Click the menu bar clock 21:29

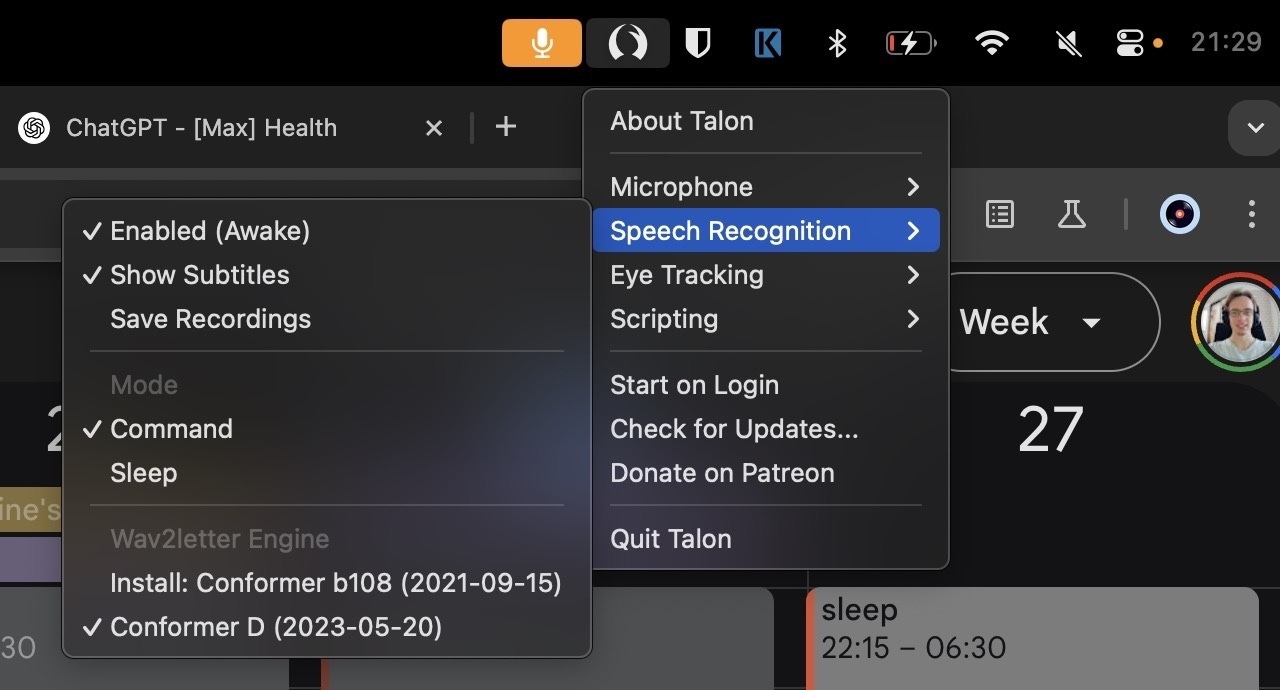point(1226,42)
